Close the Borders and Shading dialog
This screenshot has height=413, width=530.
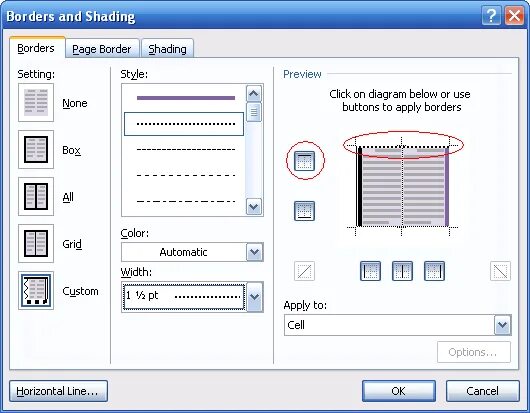(x=514, y=16)
